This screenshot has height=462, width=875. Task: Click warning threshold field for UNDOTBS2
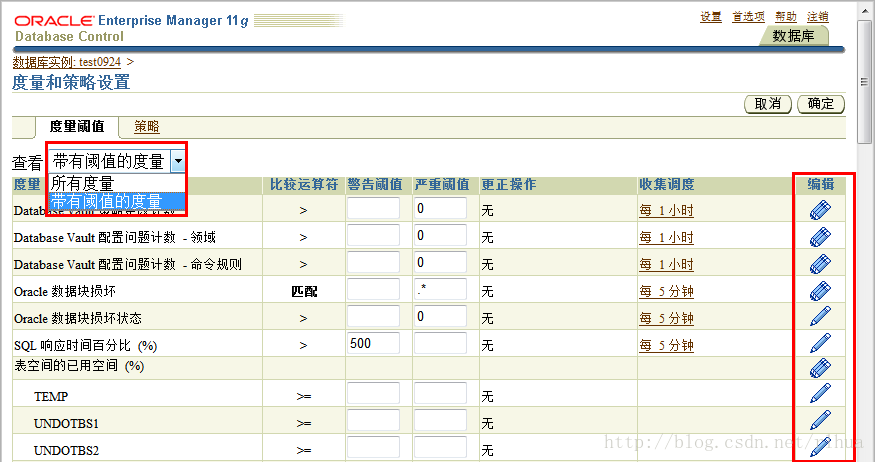click(373, 447)
